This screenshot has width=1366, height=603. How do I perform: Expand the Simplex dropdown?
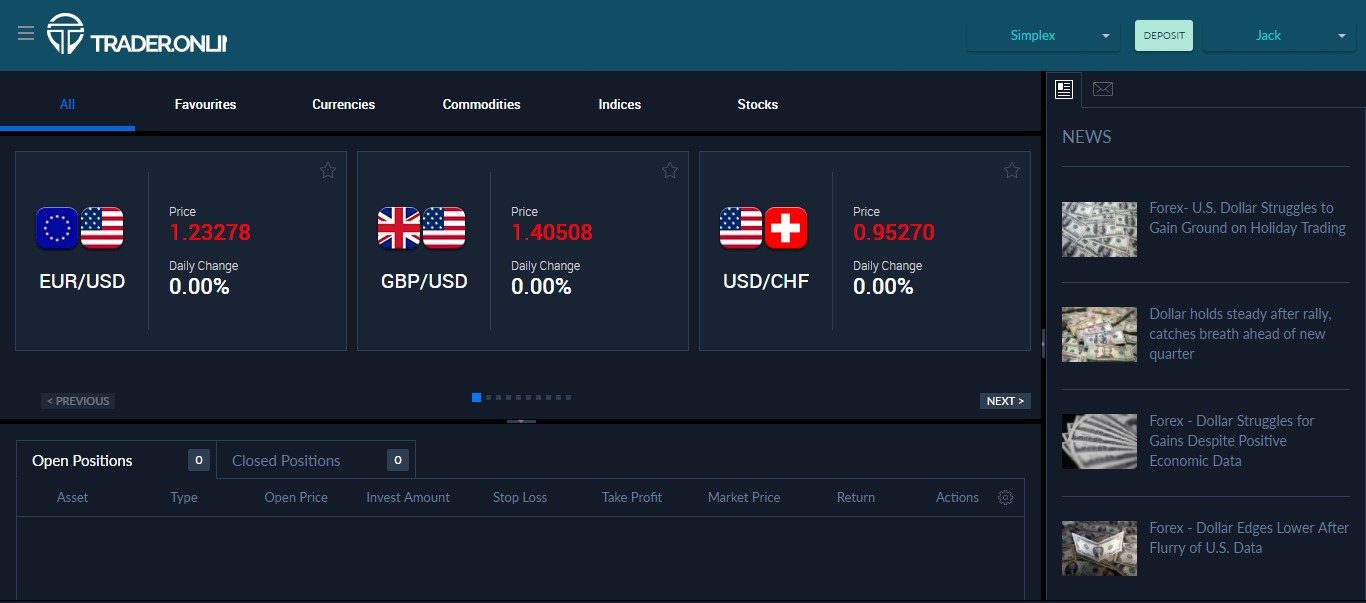tap(1043, 35)
